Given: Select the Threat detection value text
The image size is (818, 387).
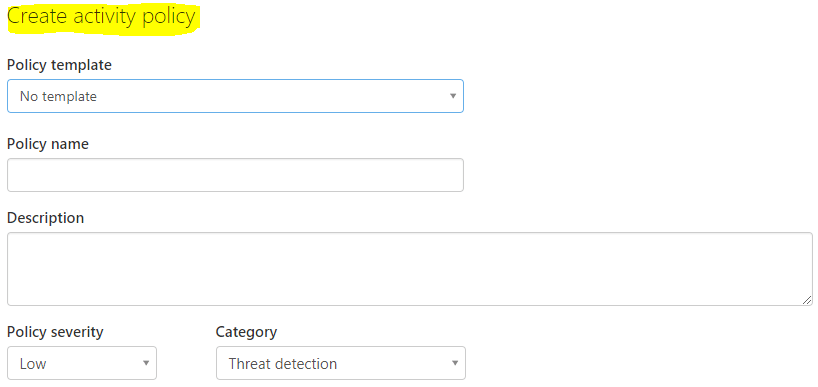Looking at the screenshot, I should (283, 364).
